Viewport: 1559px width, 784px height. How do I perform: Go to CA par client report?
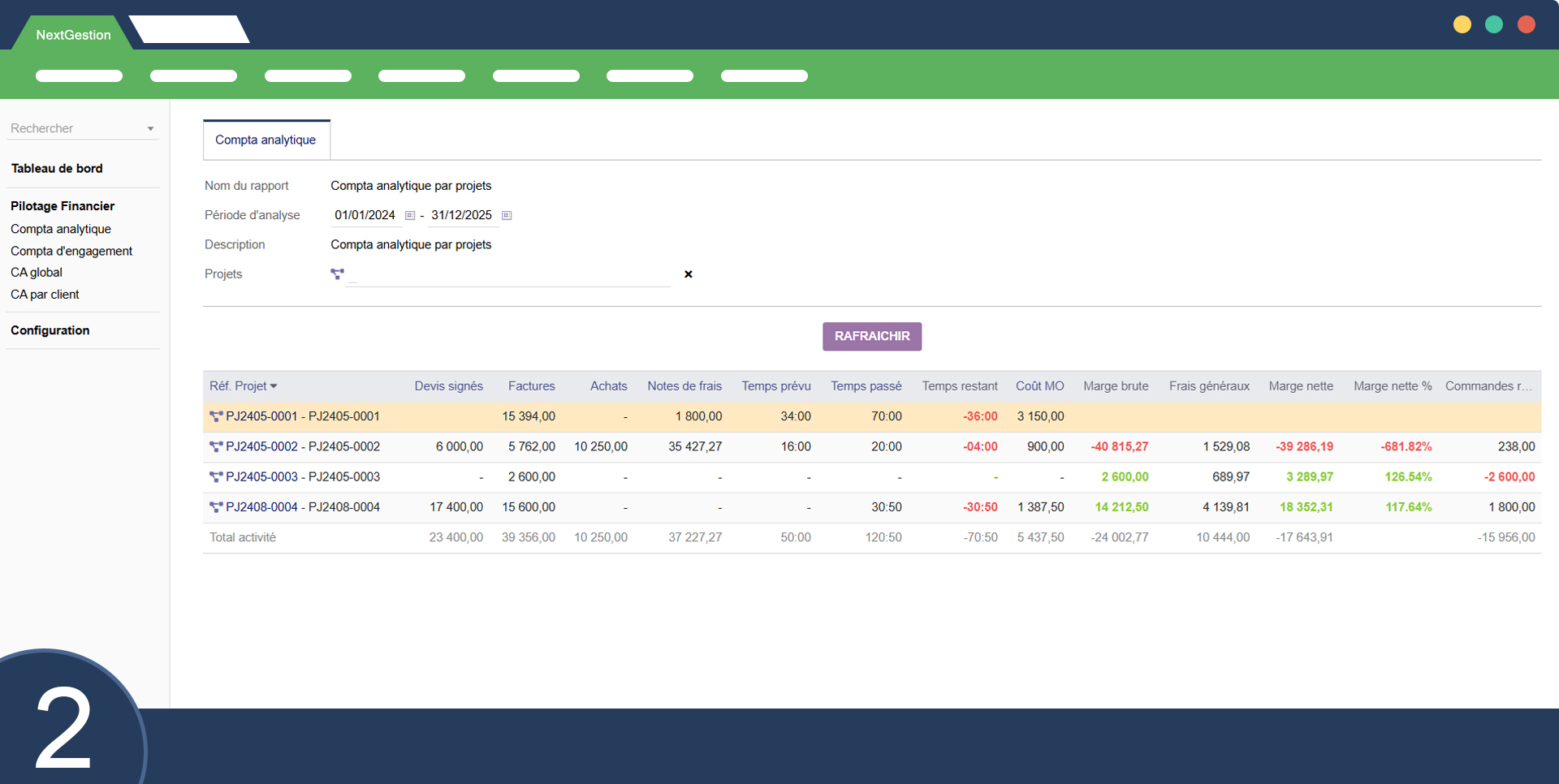click(45, 295)
